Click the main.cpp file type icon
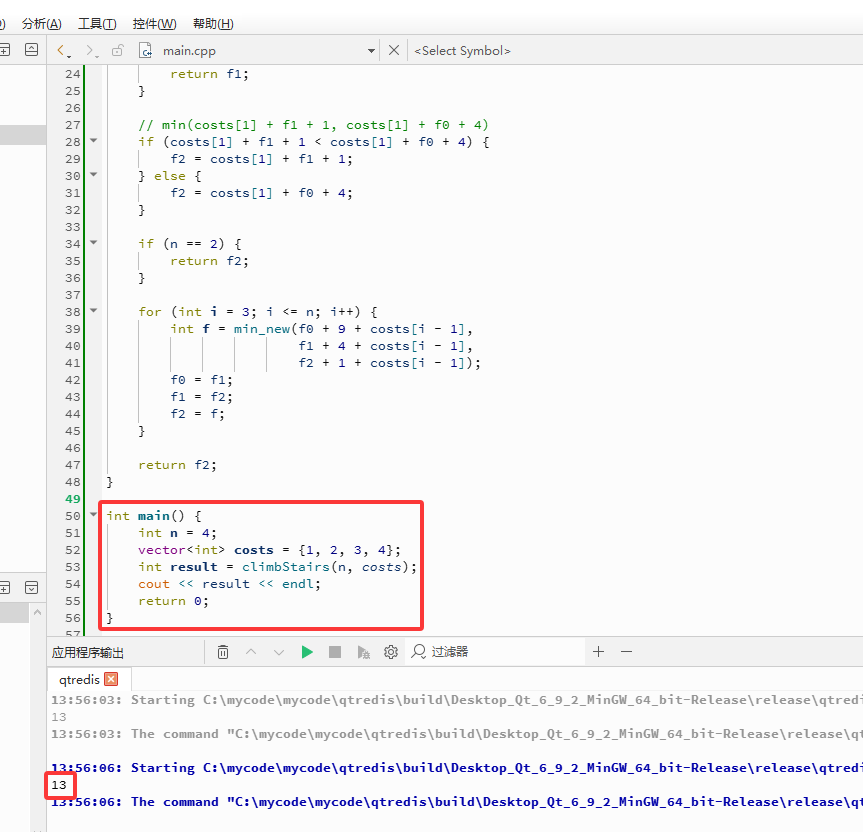The width and height of the screenshot is (863, 832). coord(145,51)
